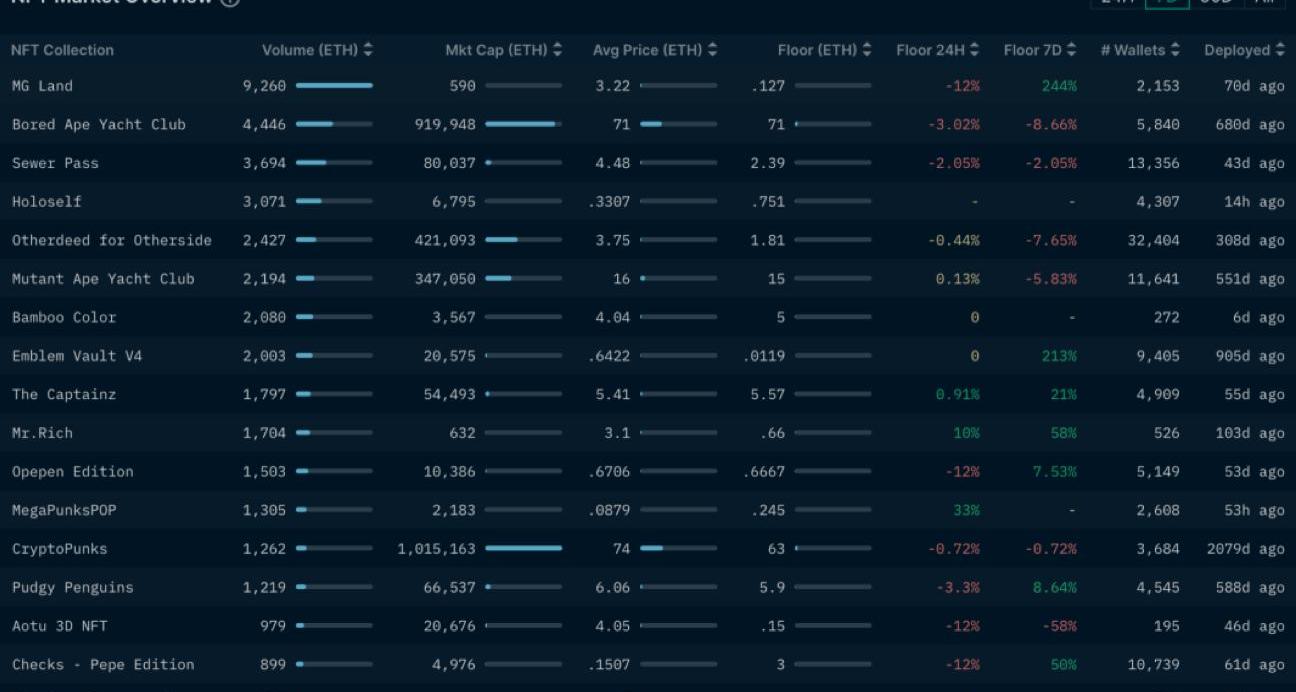Click Pudgy Penguins Floor 7D 8.64%
This screenshot has height=692, width=1296.
coord(1055,587)
